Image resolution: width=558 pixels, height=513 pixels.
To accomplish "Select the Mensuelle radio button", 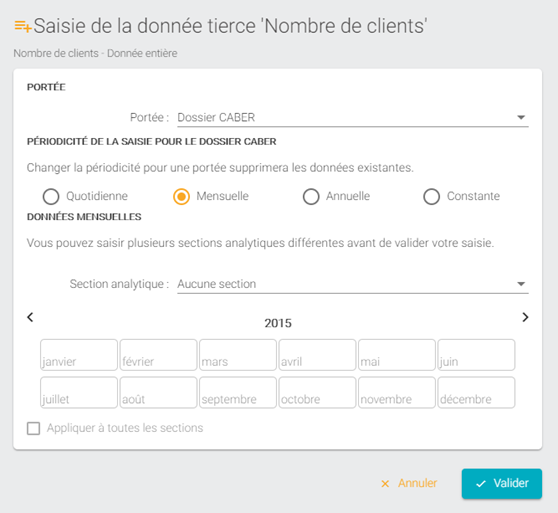I will [x=181, y=196].
